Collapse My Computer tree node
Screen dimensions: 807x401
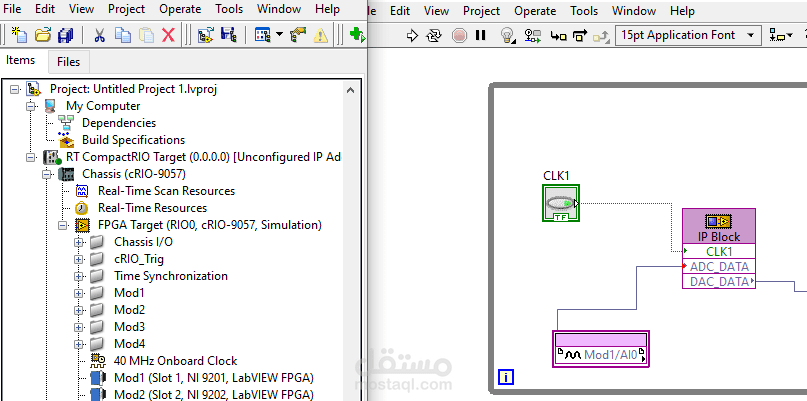(31, 106)
